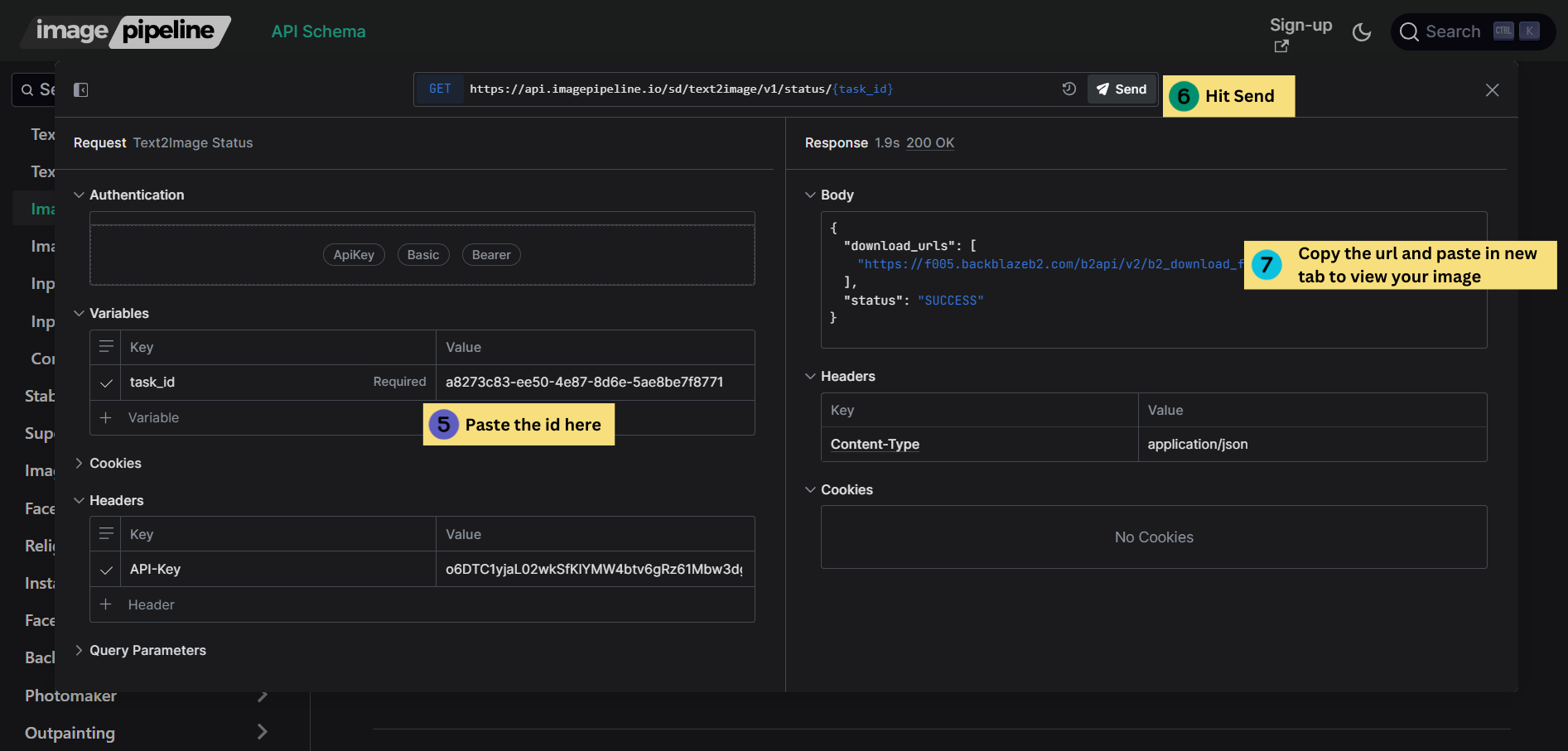
Task: Click the Outpainting chevron arrow
Action: point(263,732)
